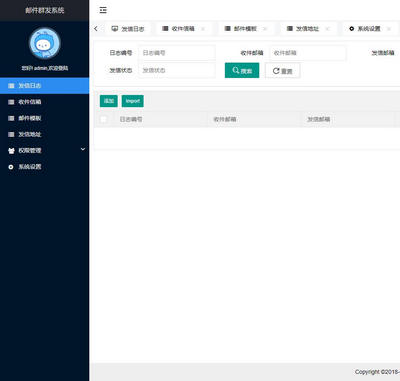Click the Copyright text in the footer
Screen dimensions: 400x381
(x=377, y=372)
